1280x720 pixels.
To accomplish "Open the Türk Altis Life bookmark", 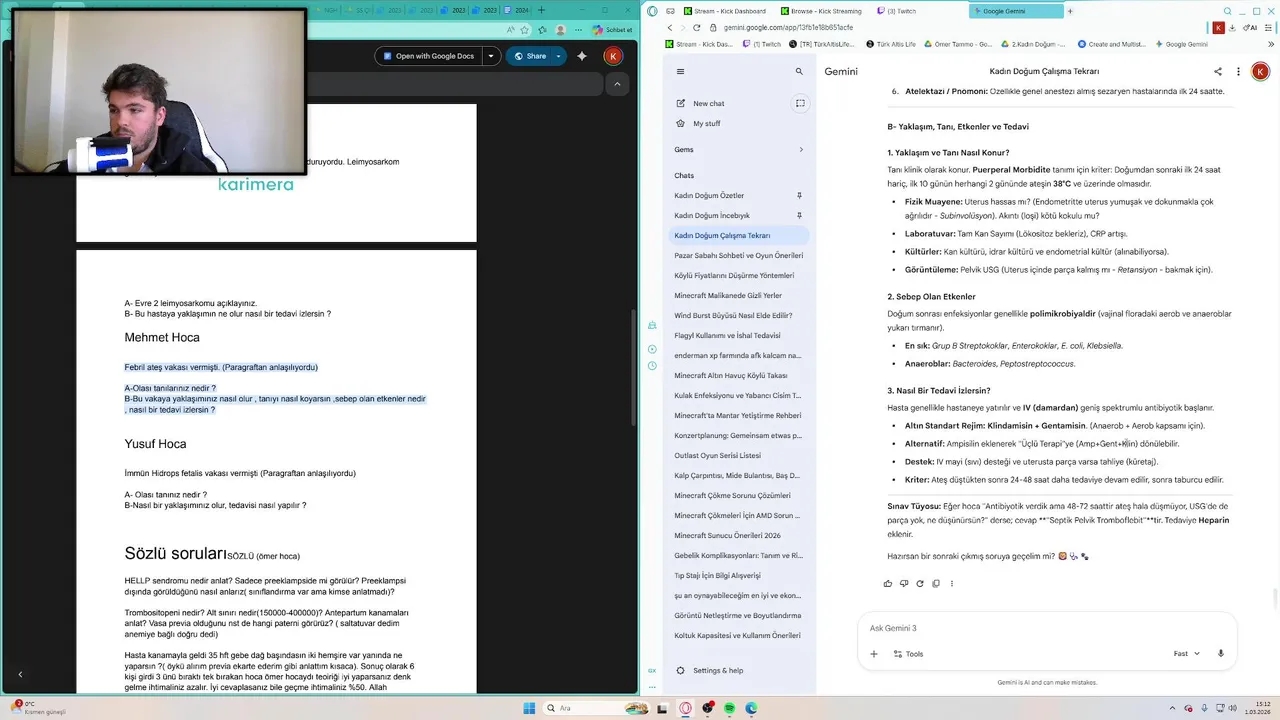I will pos(890,44).
